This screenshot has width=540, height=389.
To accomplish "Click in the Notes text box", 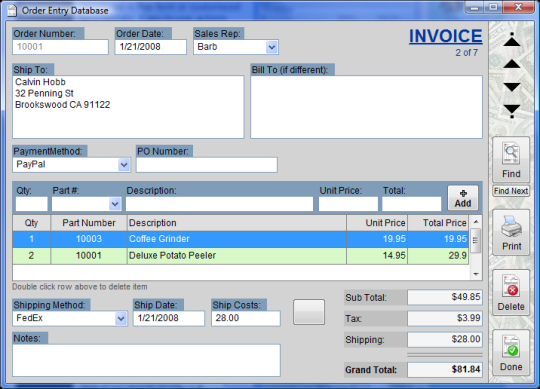I will click(146, 360).
